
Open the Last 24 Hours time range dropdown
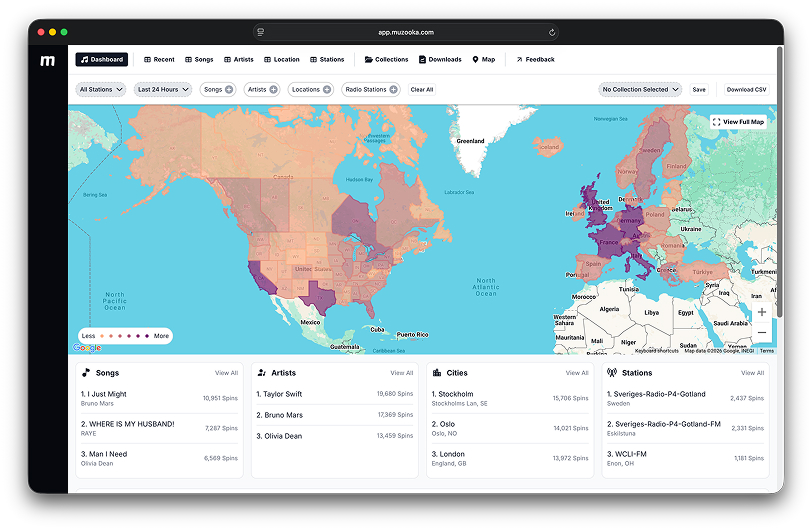point(163,90)
